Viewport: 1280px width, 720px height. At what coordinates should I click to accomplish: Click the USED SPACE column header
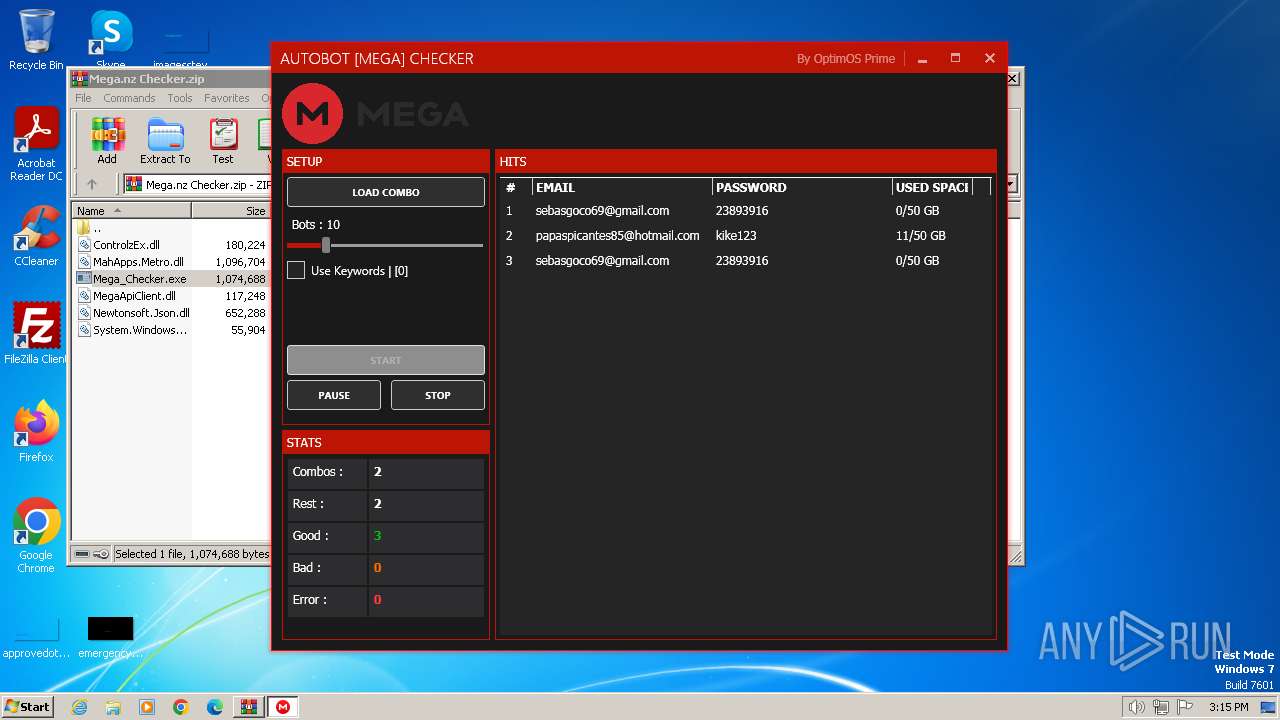tap(932, 187)
